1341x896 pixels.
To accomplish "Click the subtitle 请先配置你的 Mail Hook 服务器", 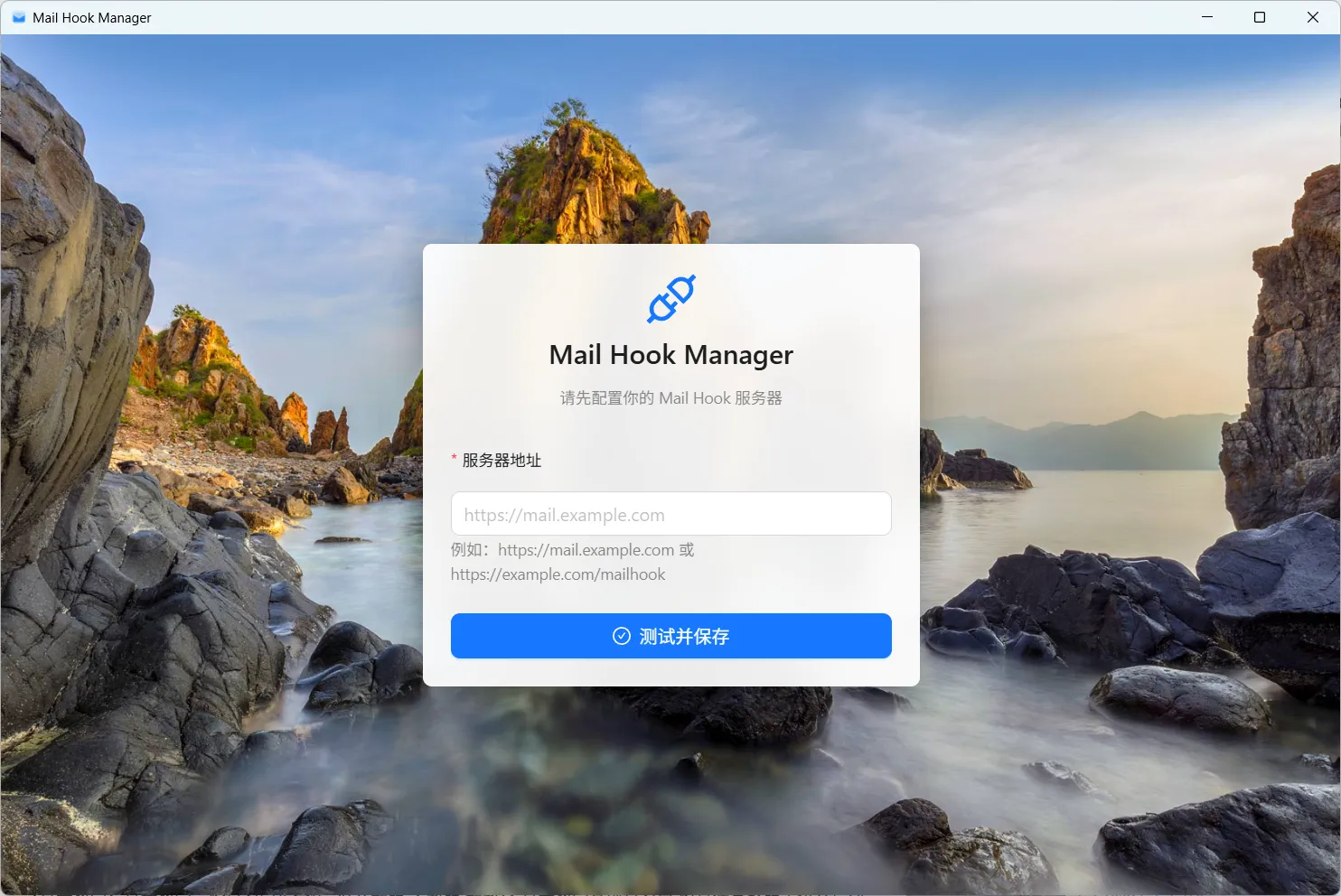I will point(671,398).
